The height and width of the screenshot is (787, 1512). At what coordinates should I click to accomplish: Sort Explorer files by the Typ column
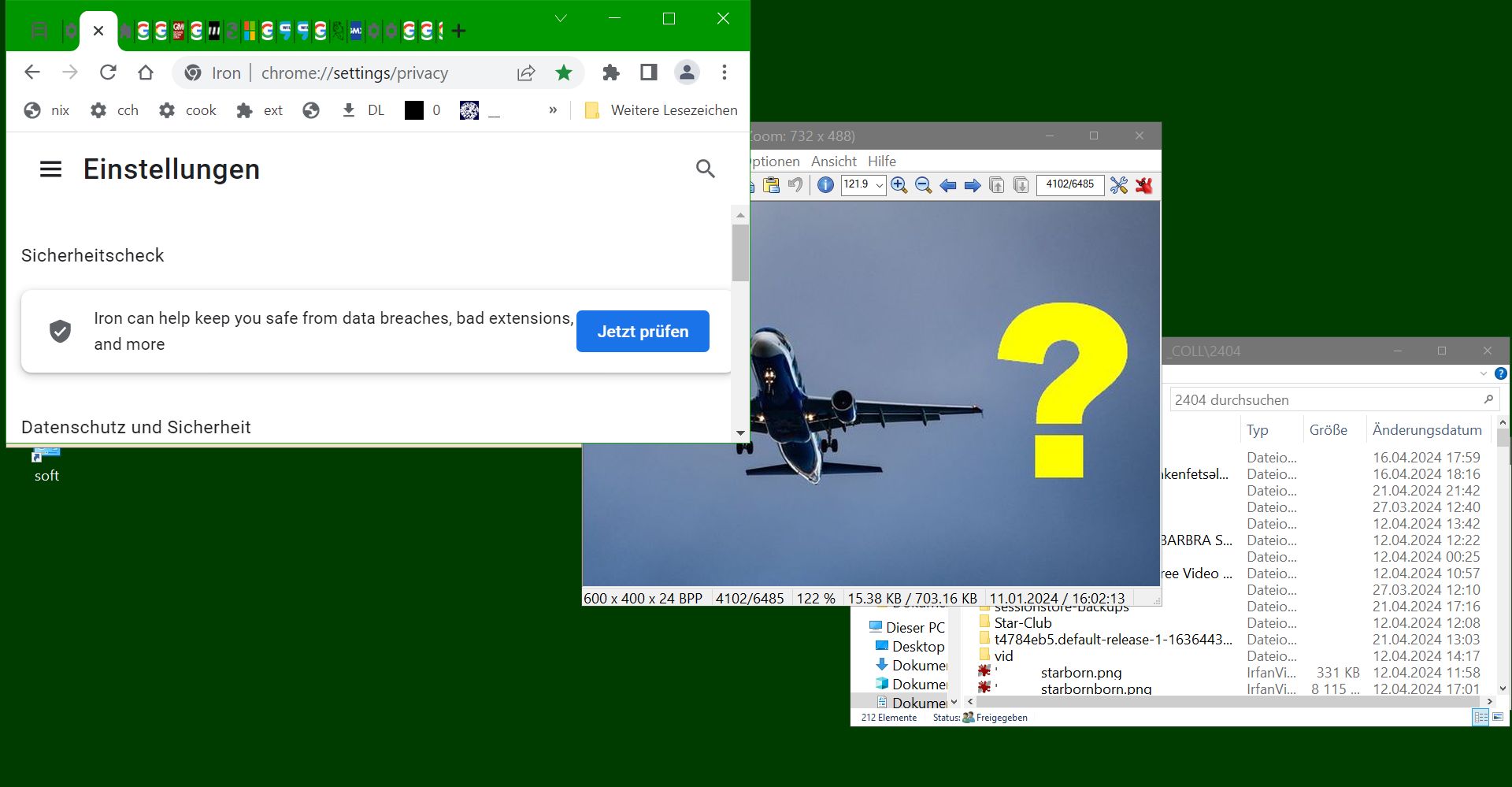1258,430
